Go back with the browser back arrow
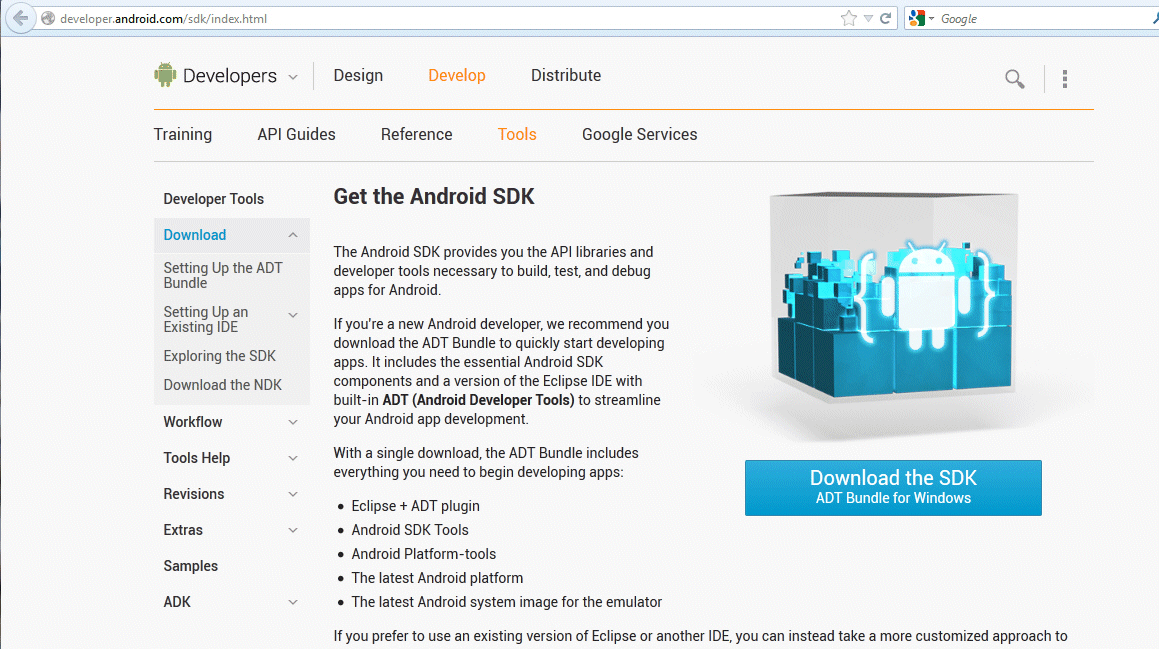Image resolution: width=1159 pixels, height=649 pixels. point(21,18)
